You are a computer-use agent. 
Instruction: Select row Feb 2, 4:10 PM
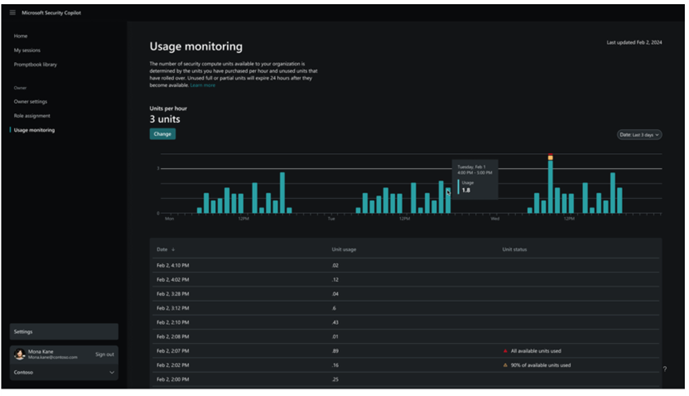click(406, 265)
